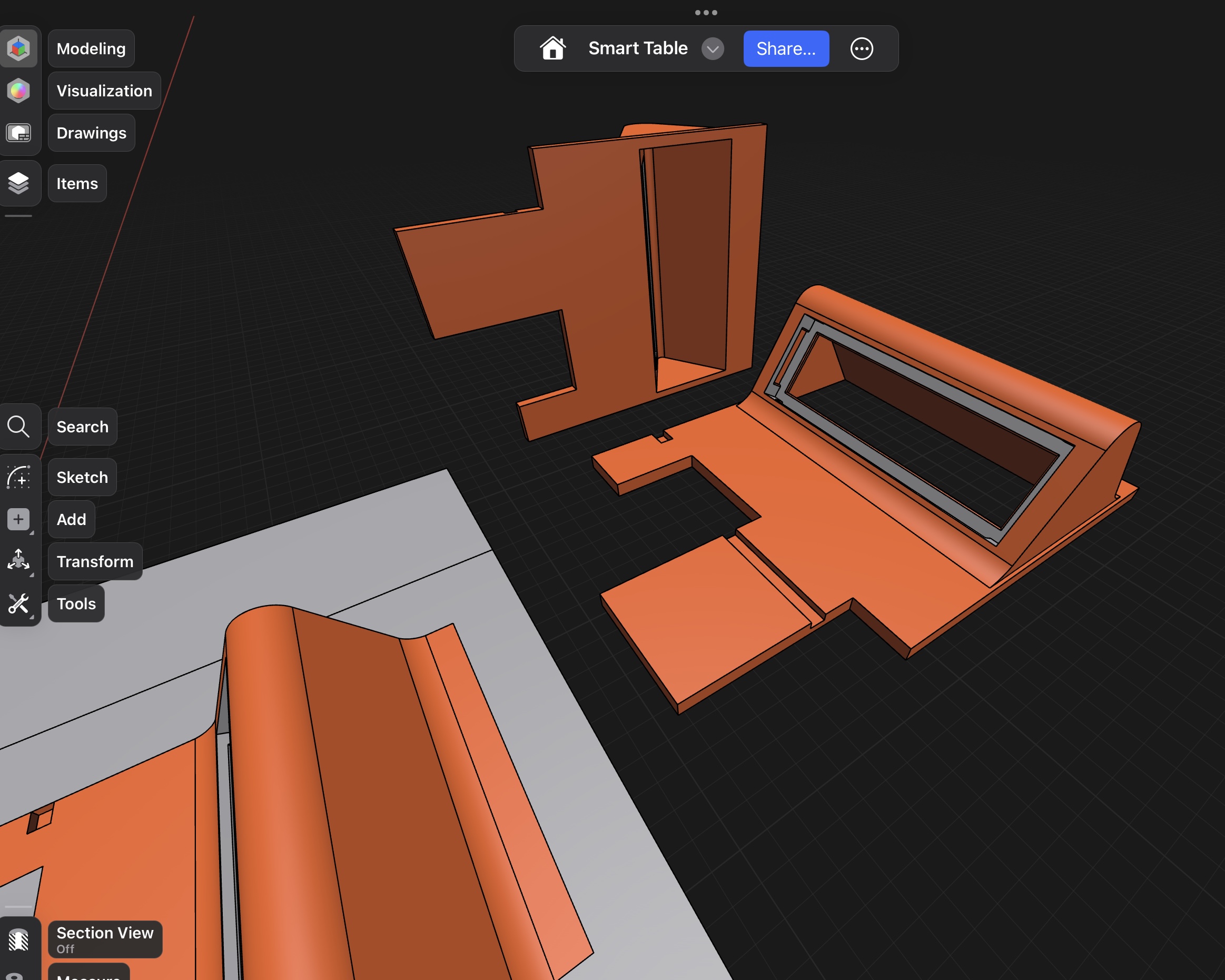The width and height of the screenshot is (1225, 980).
Task: Open the Items layers icon
Action: point(19,183)
